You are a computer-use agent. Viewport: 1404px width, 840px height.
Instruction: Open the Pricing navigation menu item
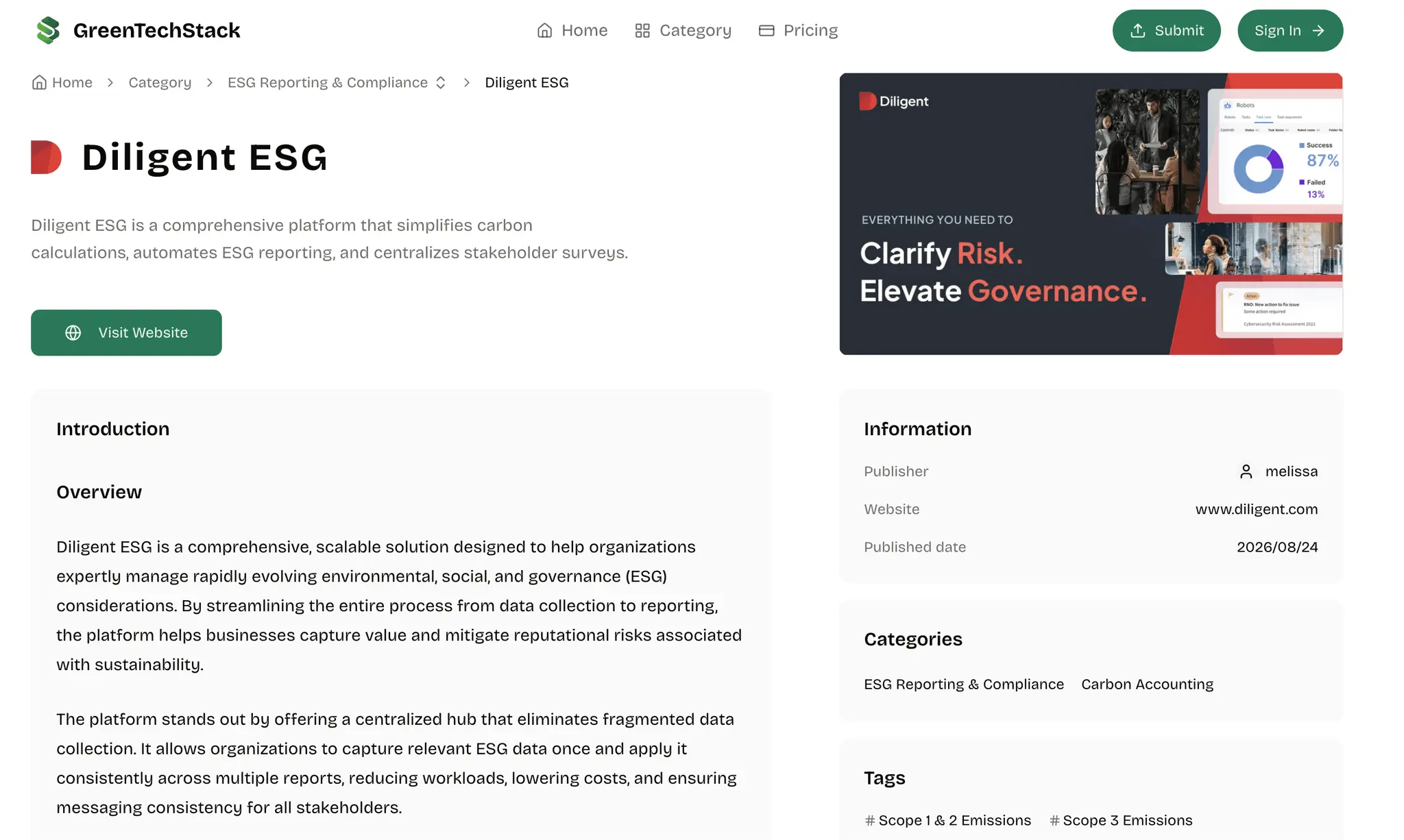pyautogui.click(x=798, y=30)
